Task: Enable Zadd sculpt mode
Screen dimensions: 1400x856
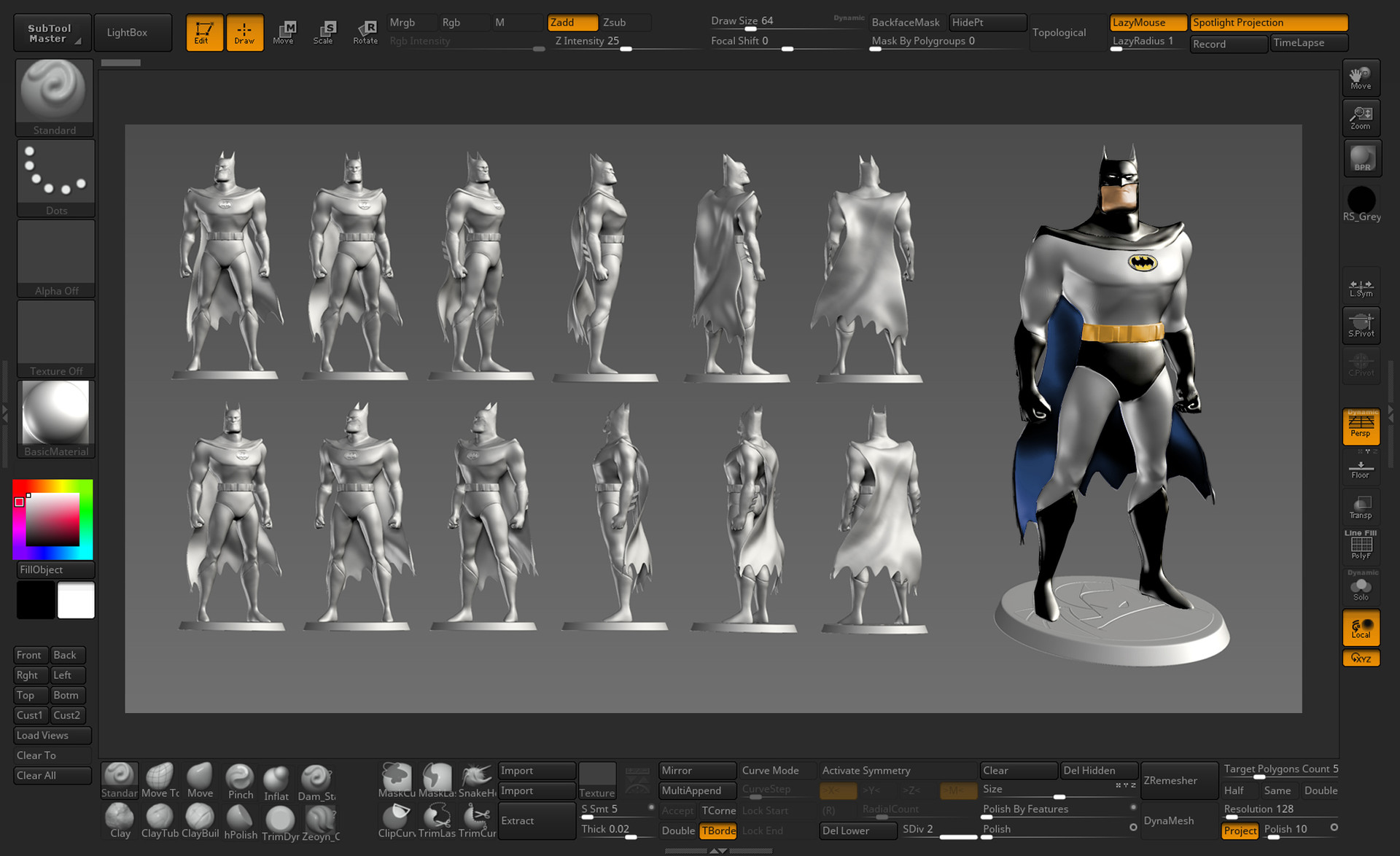Action: click(572, 23)
